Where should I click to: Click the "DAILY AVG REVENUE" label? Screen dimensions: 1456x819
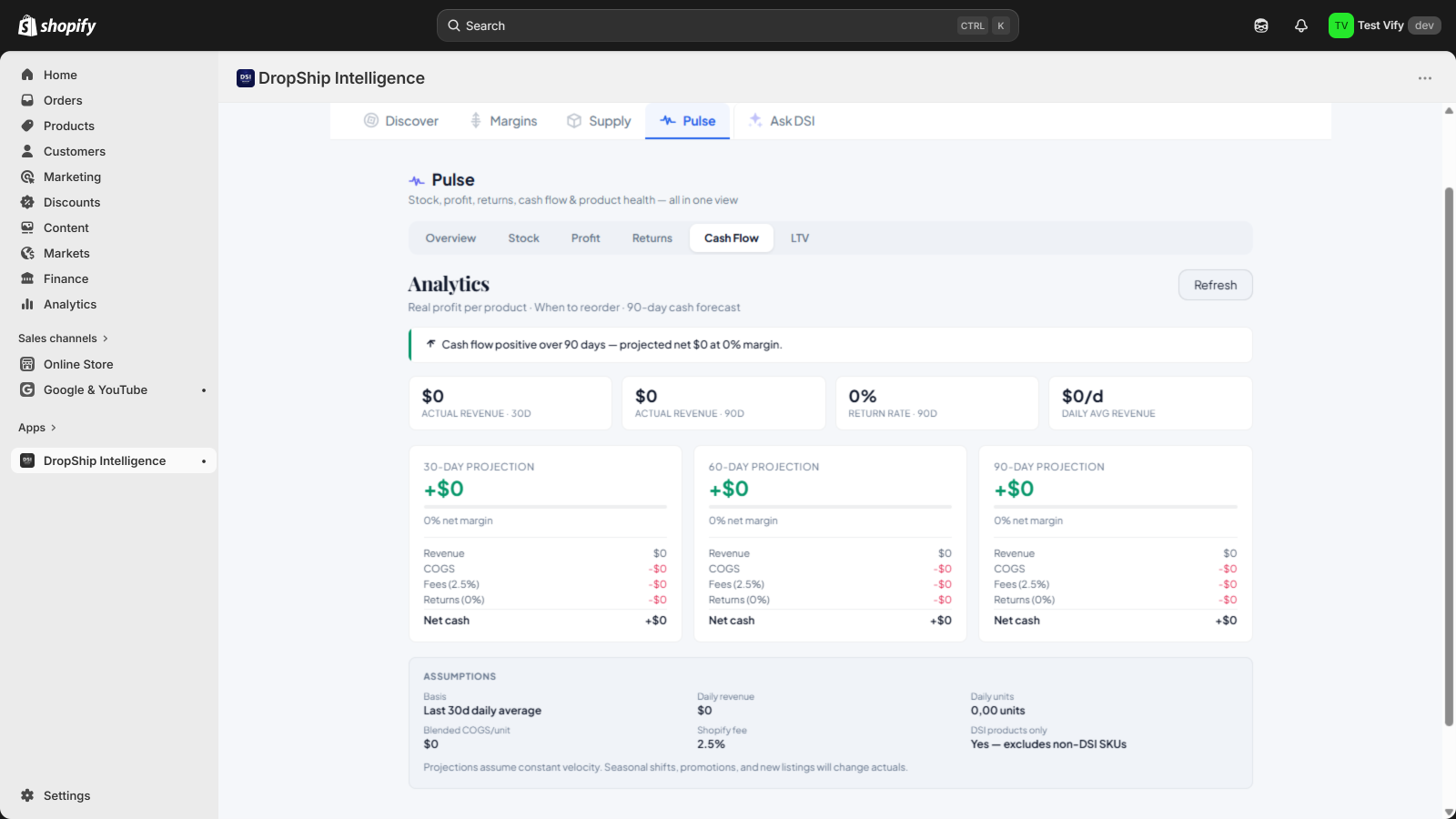coord(1108,414)
